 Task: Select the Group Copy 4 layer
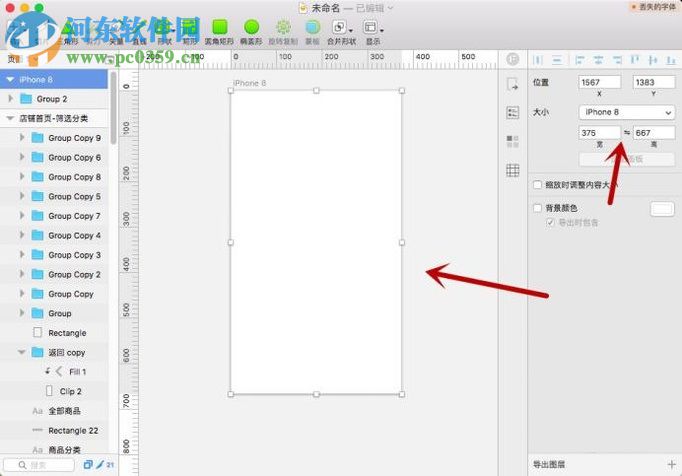click(x=54, y=235)
